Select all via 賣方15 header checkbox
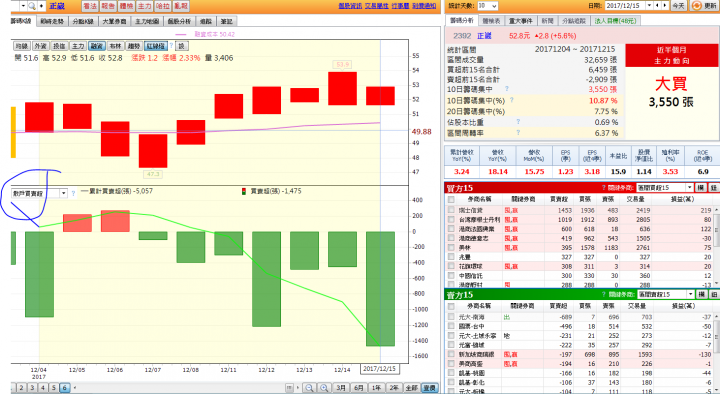This screenshot has height=394, width=720. pyautogui.click(x=451, y=306)
